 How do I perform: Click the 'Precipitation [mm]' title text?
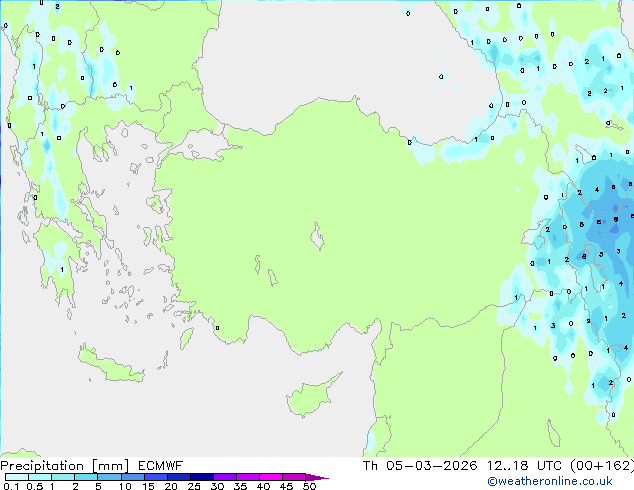point(65,466)
